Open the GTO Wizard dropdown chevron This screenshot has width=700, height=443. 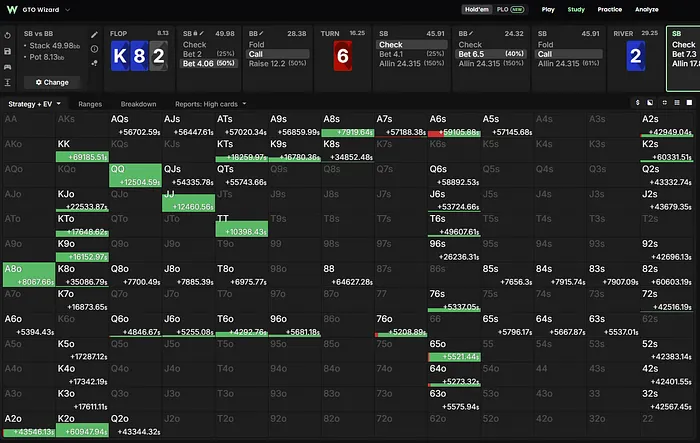pyautogui.click(x=67, y=9)
